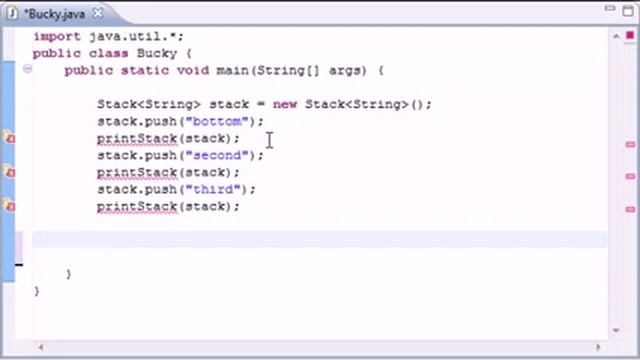Click the string "third" in the push call

click(x=213, y=189)
